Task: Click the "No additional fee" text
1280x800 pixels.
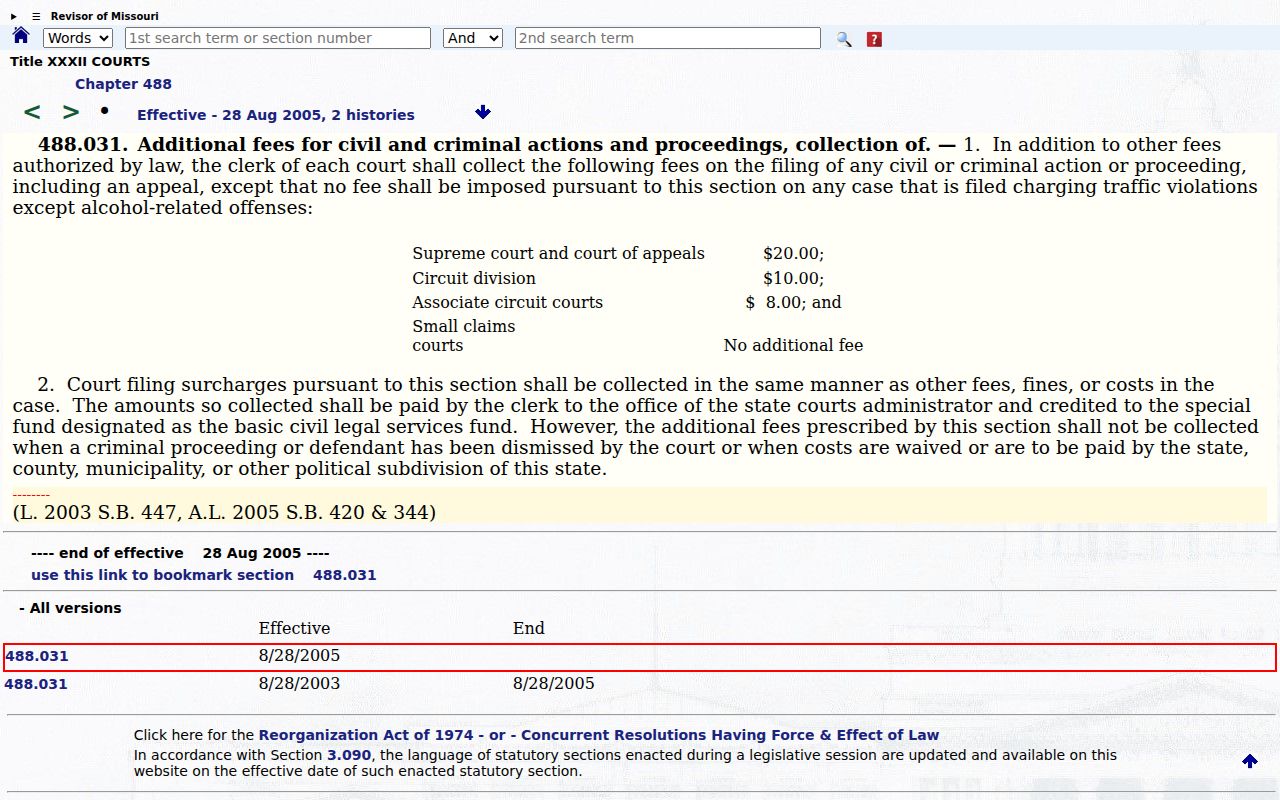Action: 793,346
